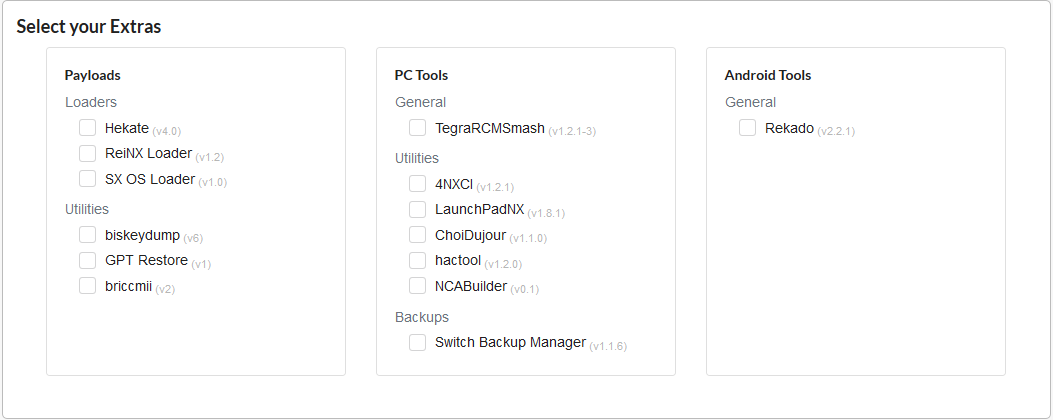Check the Hekate payload checkbox
Screen dimensions: 1053x420
87,128
